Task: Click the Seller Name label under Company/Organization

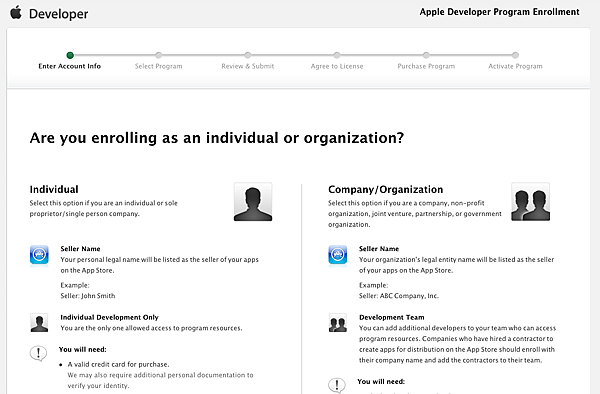Action: [379, 249]
